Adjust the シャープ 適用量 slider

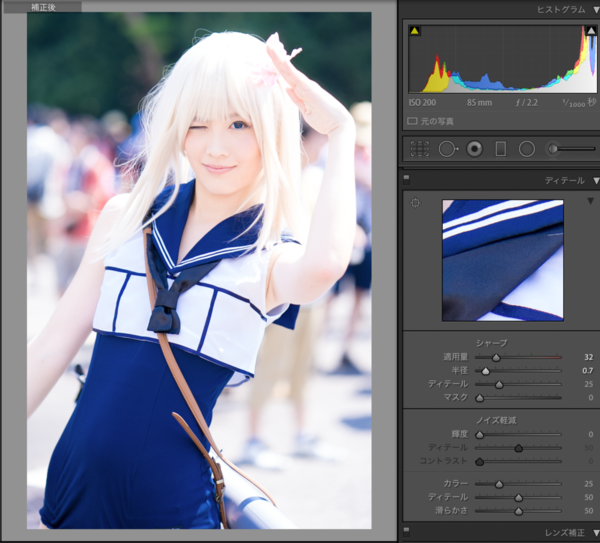496,358
